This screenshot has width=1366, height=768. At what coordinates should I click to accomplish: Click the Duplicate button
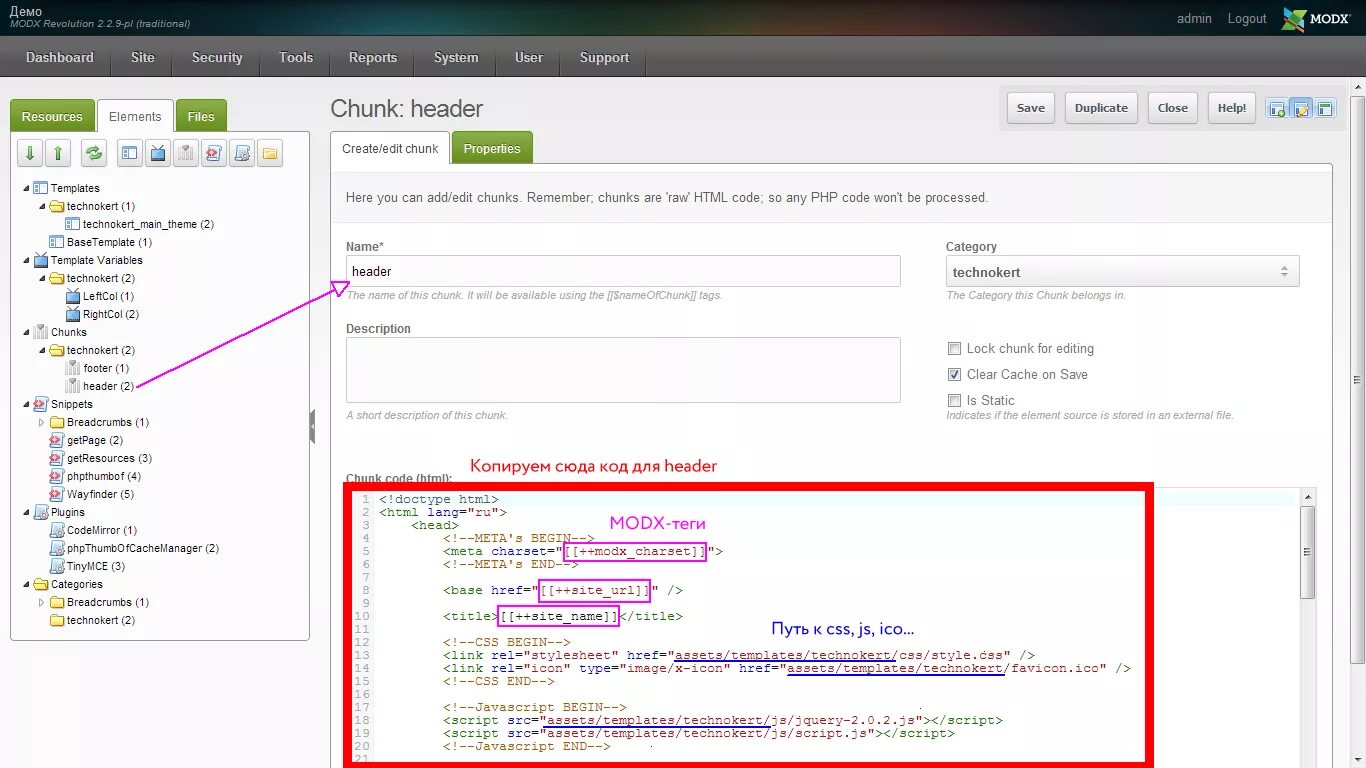[x=1101, y=108]
